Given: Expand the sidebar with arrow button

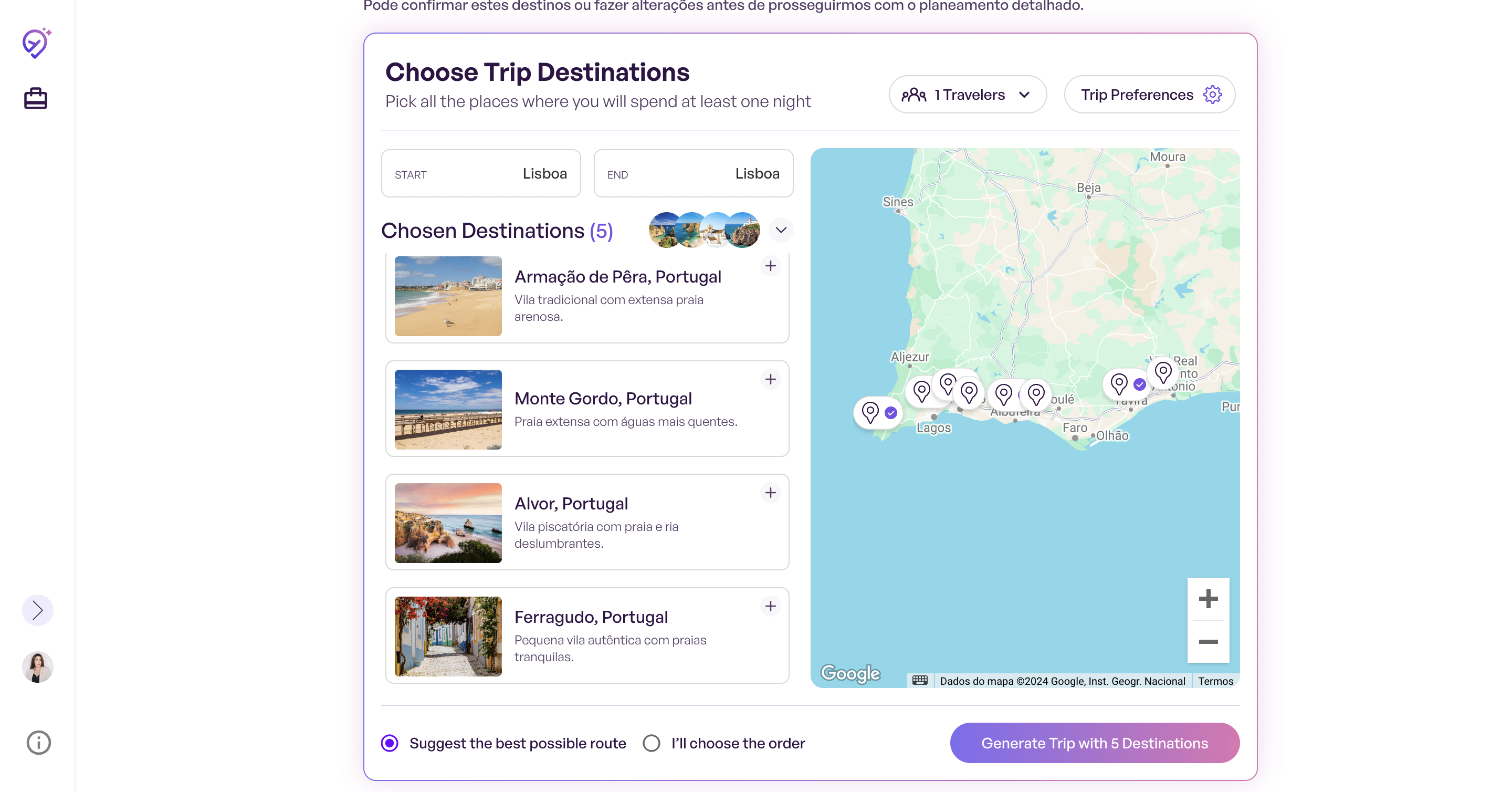Looking at the screenshot, I should pyautogui.click(x=38, y=611).
